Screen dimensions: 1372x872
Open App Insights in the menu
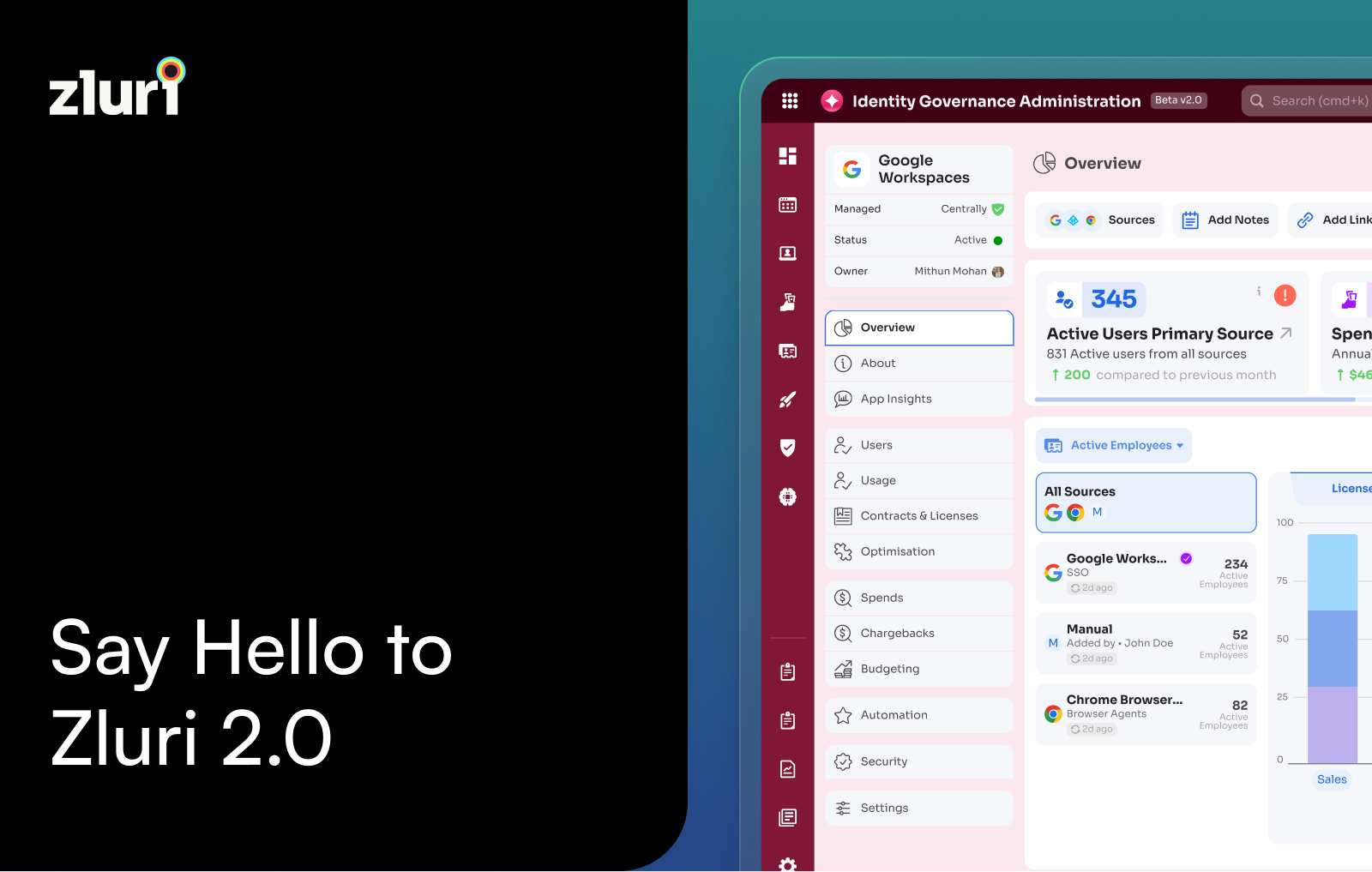click(x=919, y=399)
